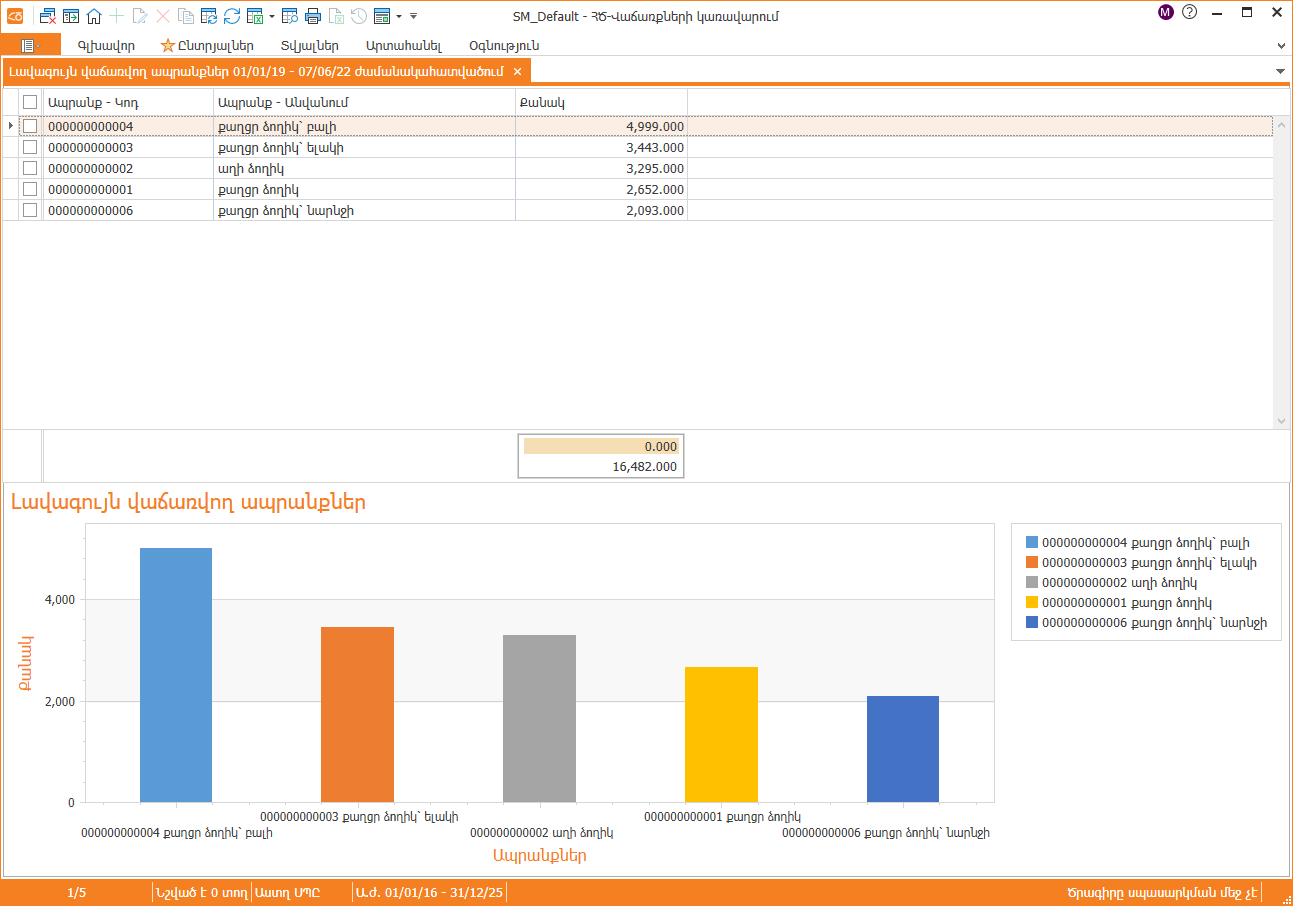Open the Ընտրյալներ favorites tab
This screenshot has width=1293, height=906.
[208, 46]
